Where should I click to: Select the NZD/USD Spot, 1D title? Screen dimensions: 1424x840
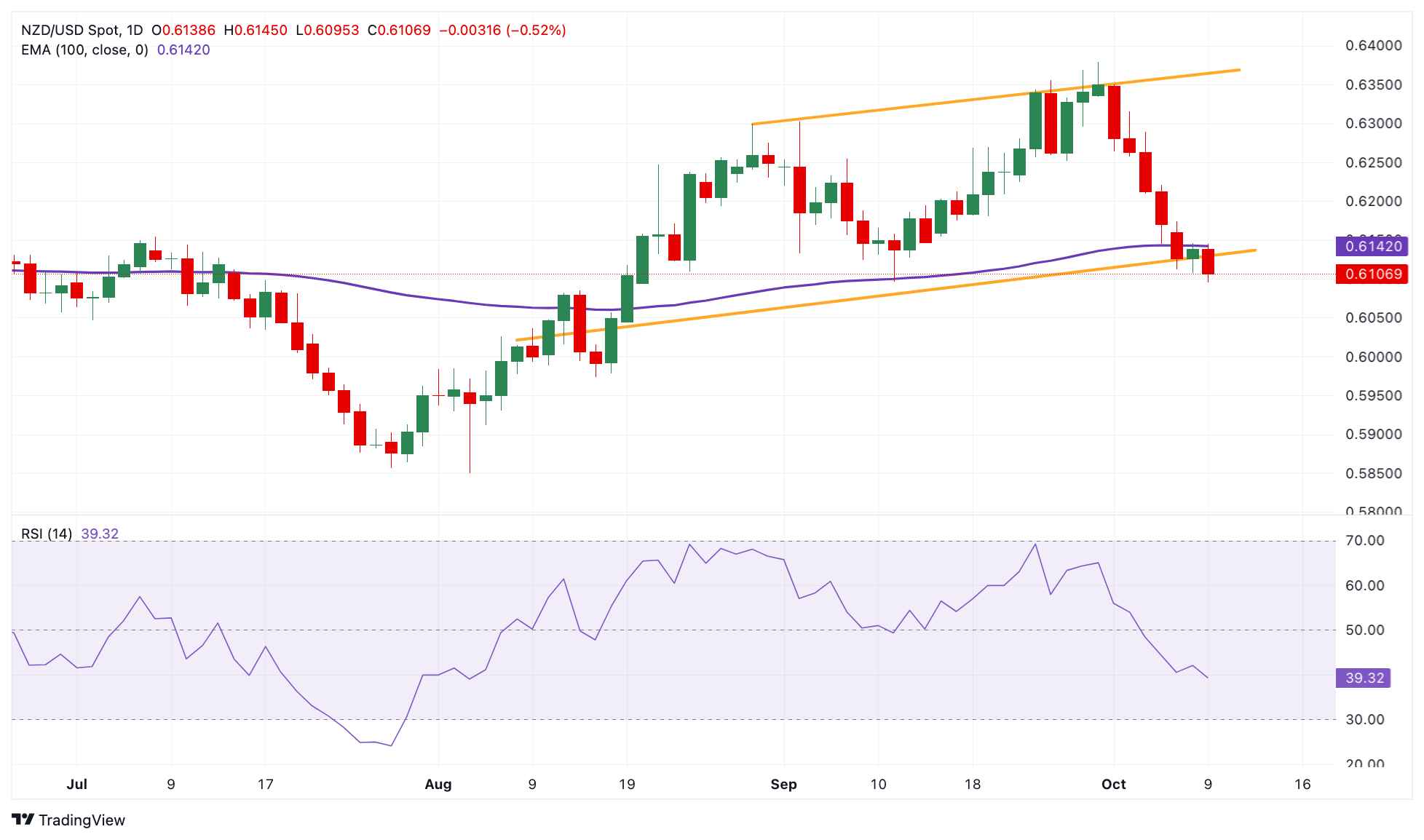82,30
